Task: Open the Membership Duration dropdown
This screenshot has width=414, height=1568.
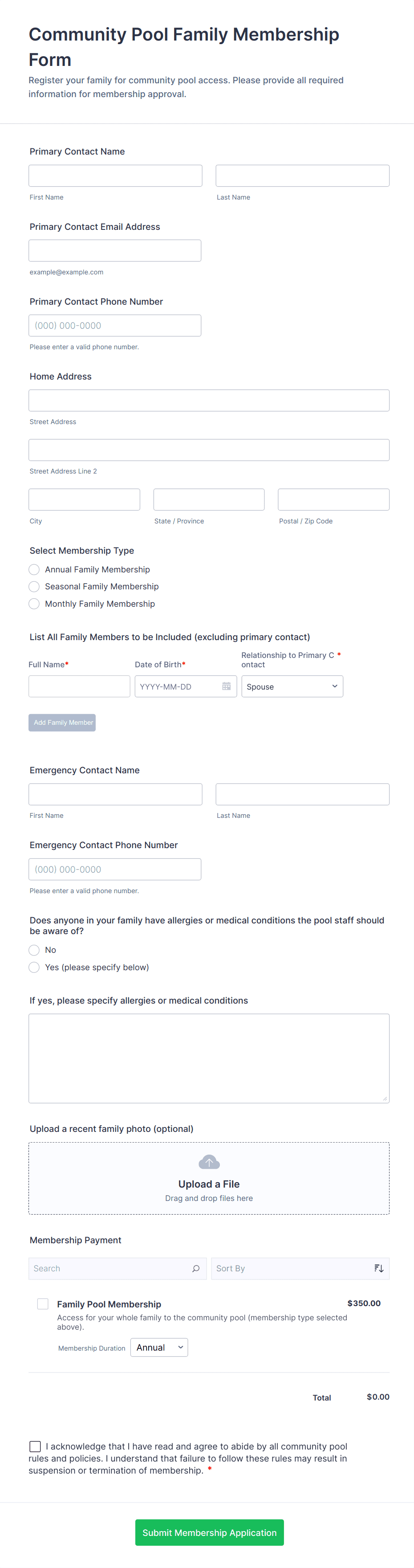Action: click(159, 1347)
